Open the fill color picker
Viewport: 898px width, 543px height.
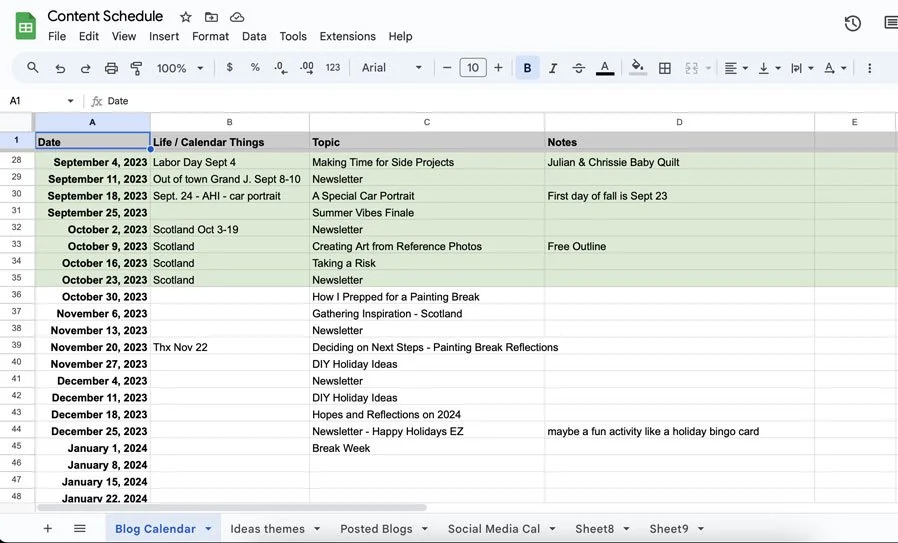tap(637, 68)
